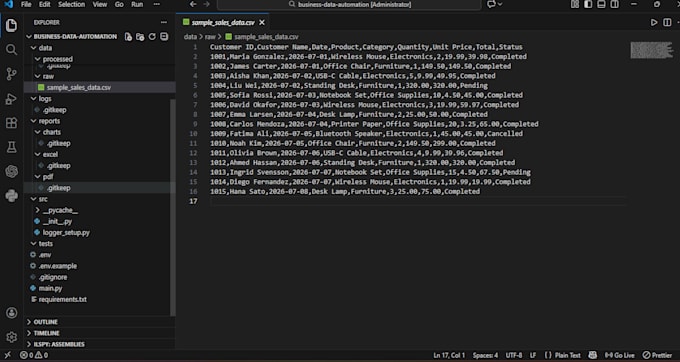Open the Explorer views and more actions menu
The width and height of the screenshot is (680, 362).
(163, 22)
